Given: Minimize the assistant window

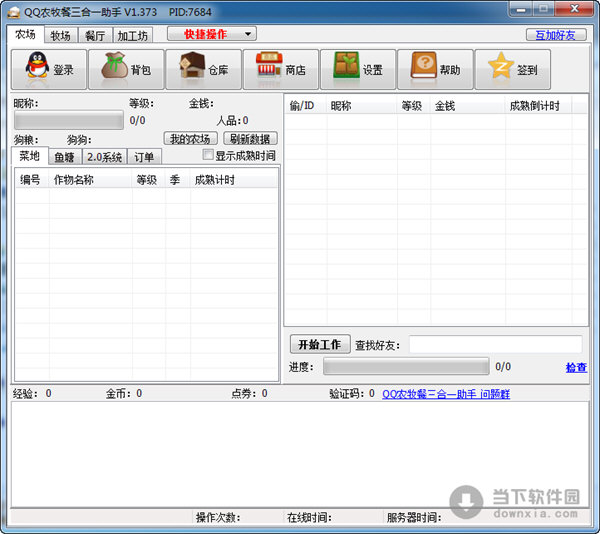Looking at the screenshot, I should (x=521, y=9).
